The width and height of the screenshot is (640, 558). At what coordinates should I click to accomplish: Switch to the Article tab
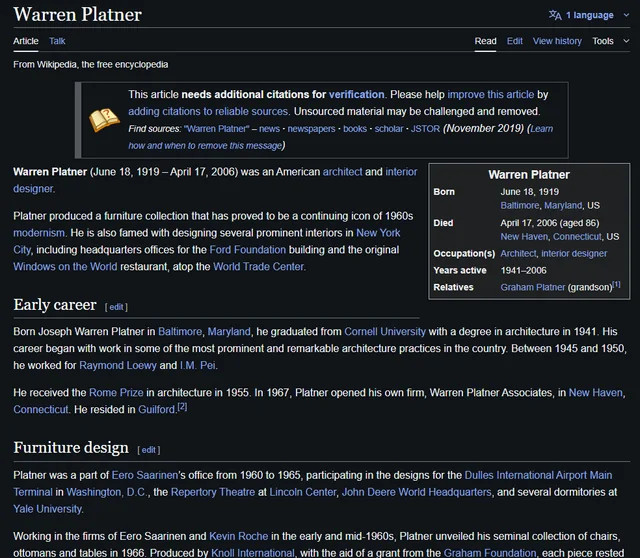tap(26, 41)
